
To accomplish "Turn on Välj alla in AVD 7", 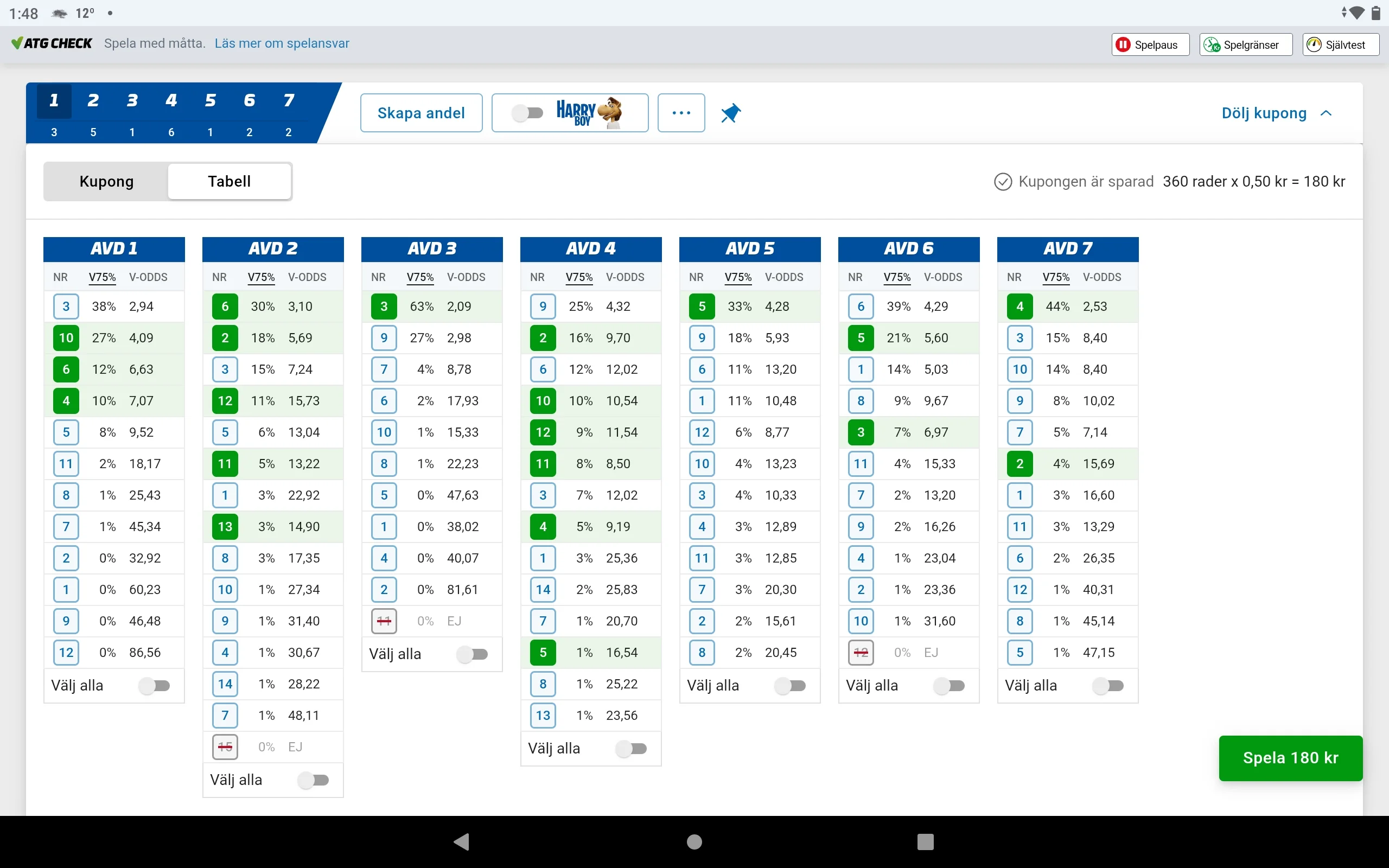I will (x=1108, y=685).
